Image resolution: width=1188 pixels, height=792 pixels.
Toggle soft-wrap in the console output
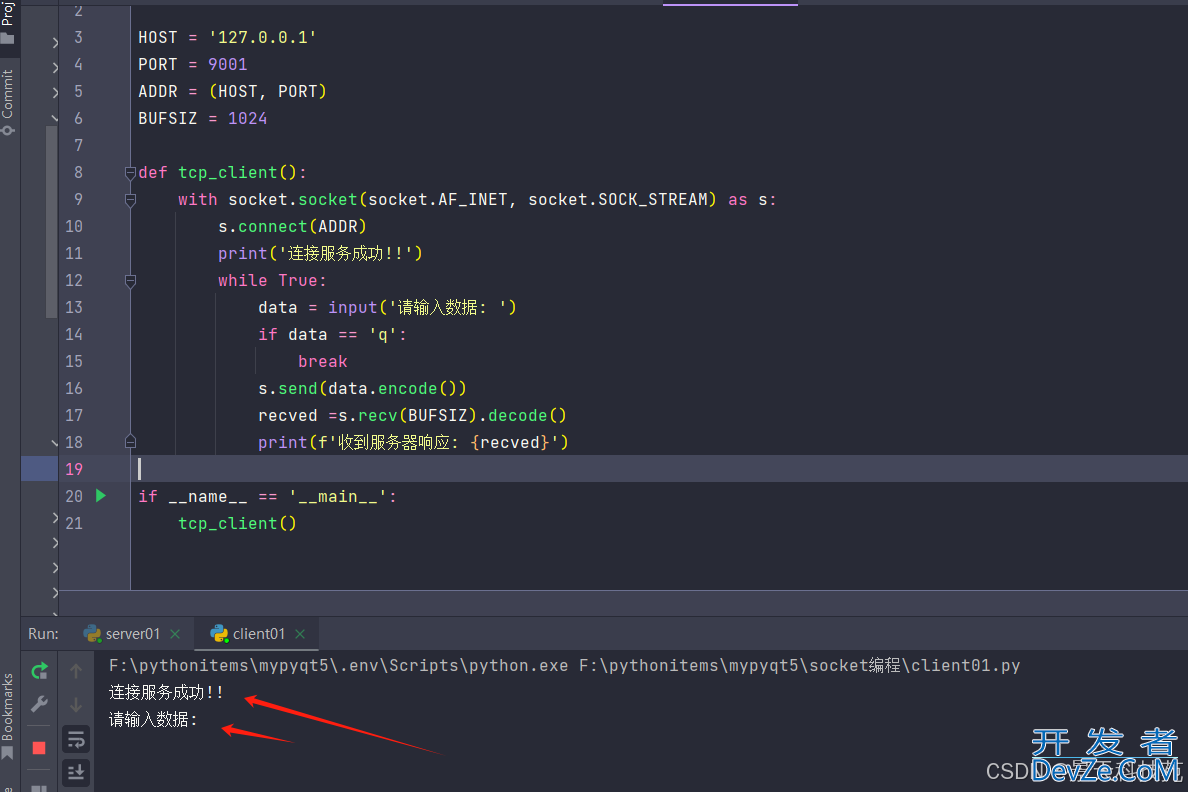[76, 739]
